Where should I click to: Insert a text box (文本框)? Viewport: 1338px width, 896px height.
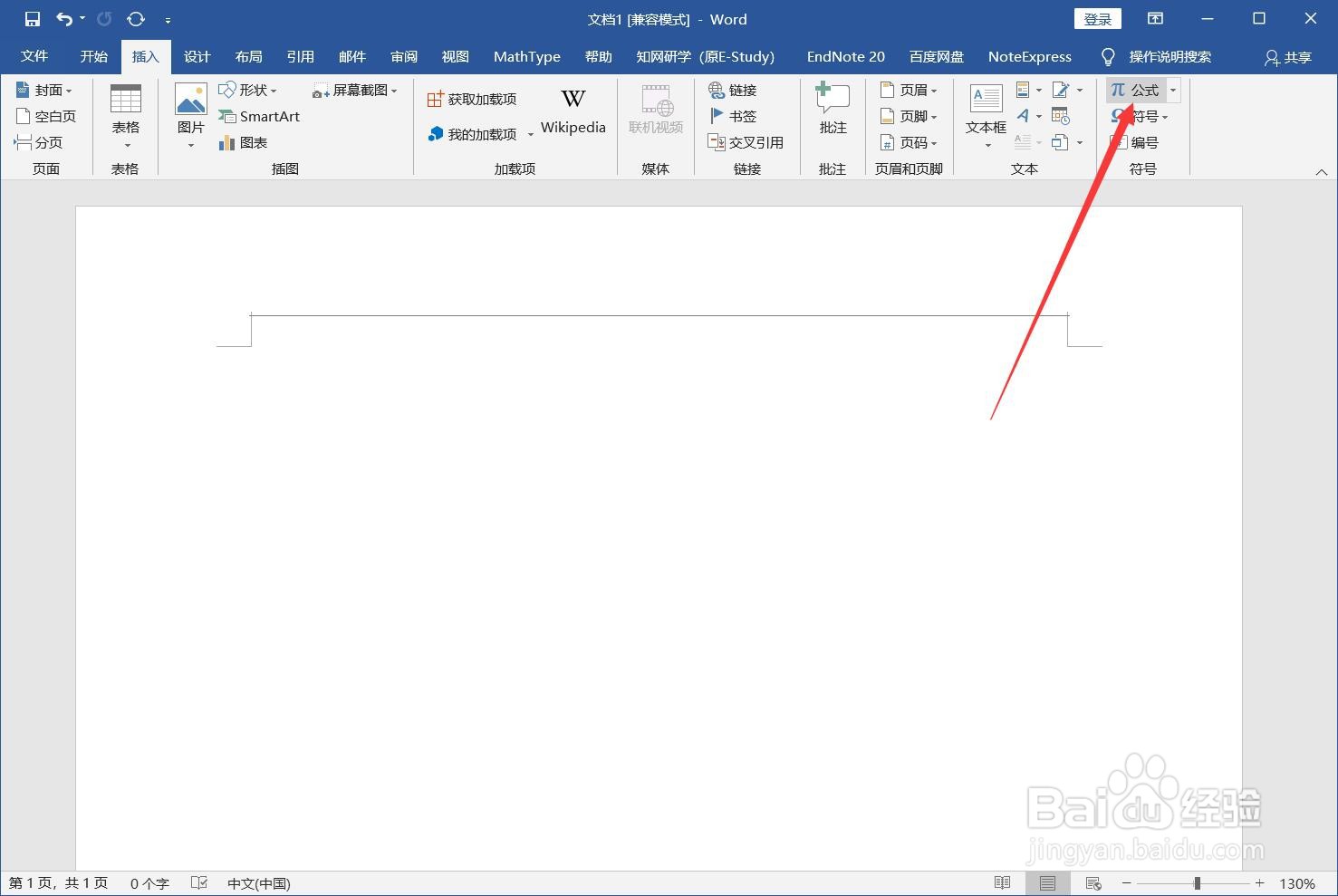click(986, 118)
